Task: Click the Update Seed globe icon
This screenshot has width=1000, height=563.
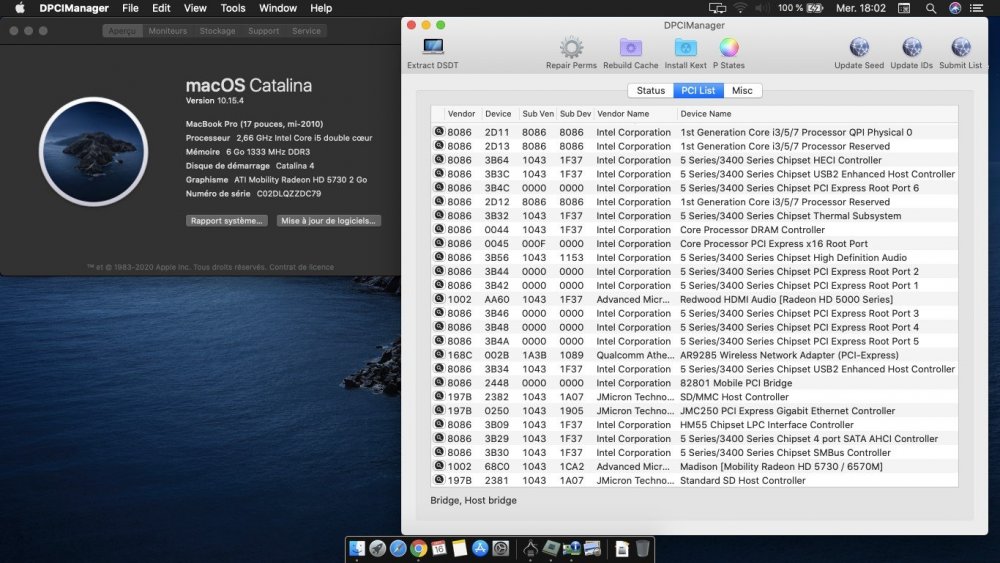Action: pos(859,47)
